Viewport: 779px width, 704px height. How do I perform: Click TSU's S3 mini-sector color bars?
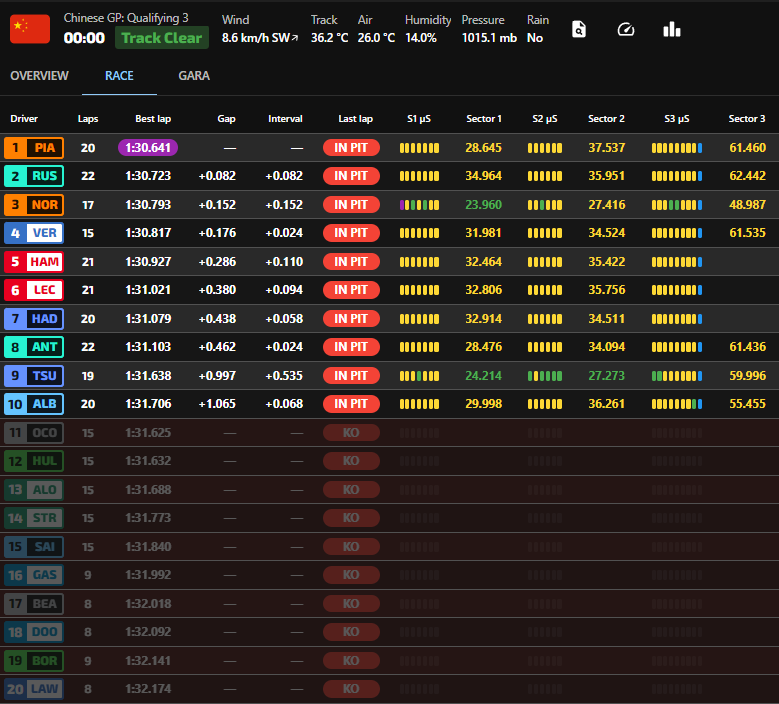coord(677,376)
